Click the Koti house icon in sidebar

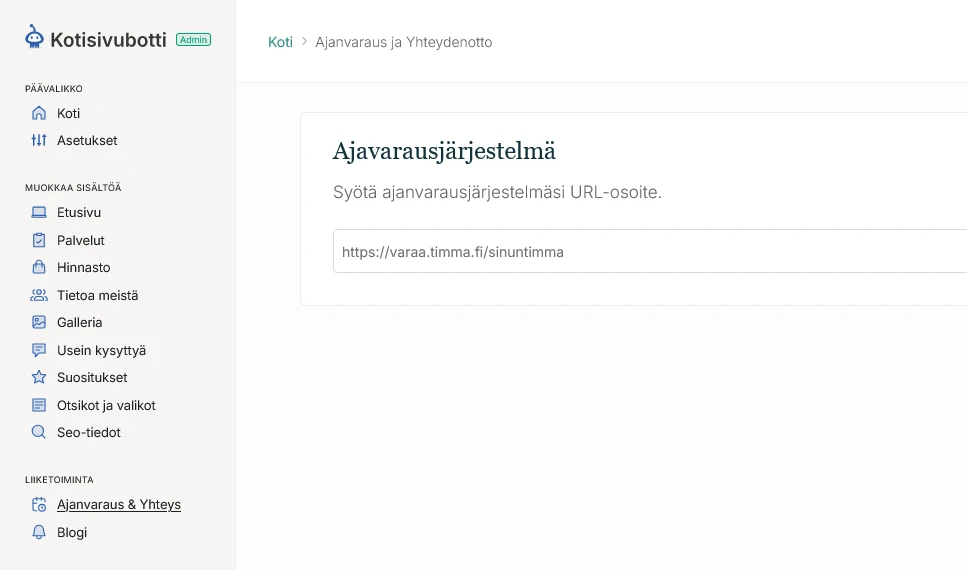(x=39, y=113)
